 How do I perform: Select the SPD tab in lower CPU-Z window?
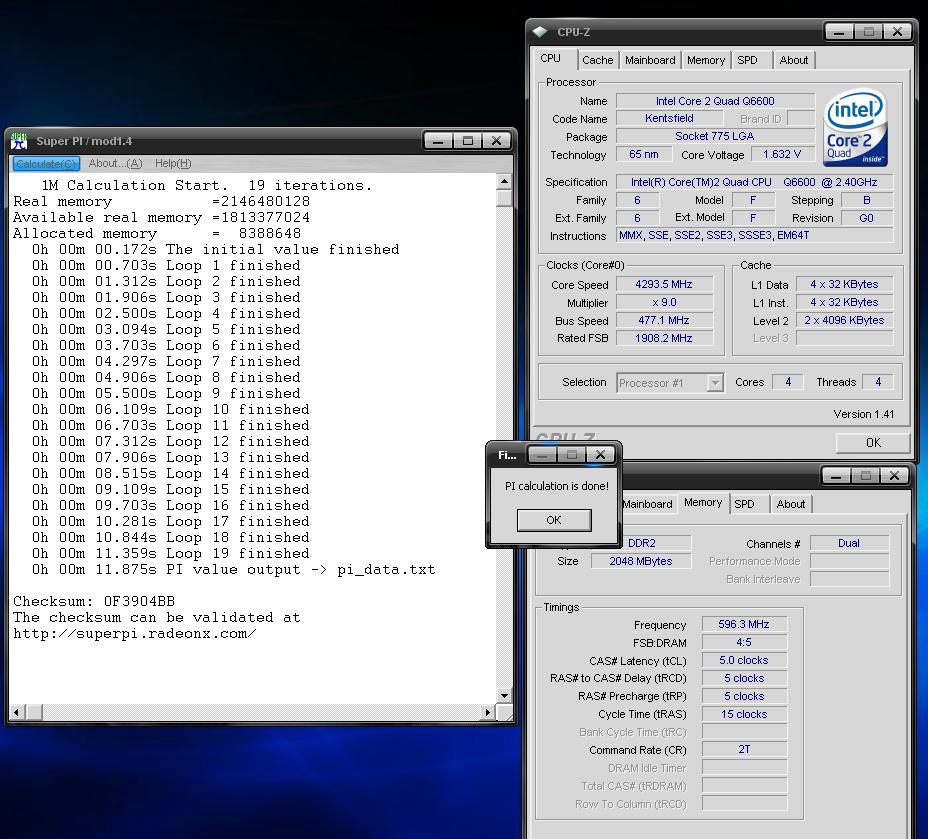pyautogui.click(x=745, y=504)
